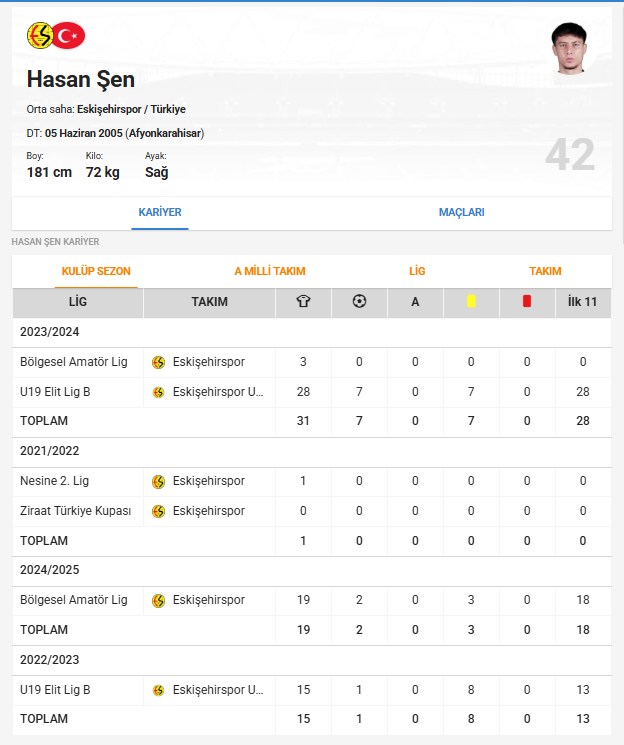Viewport: 624px width, 745px height.
Task: Select the TAKIM sub-tab
Action: pos(546,271)
